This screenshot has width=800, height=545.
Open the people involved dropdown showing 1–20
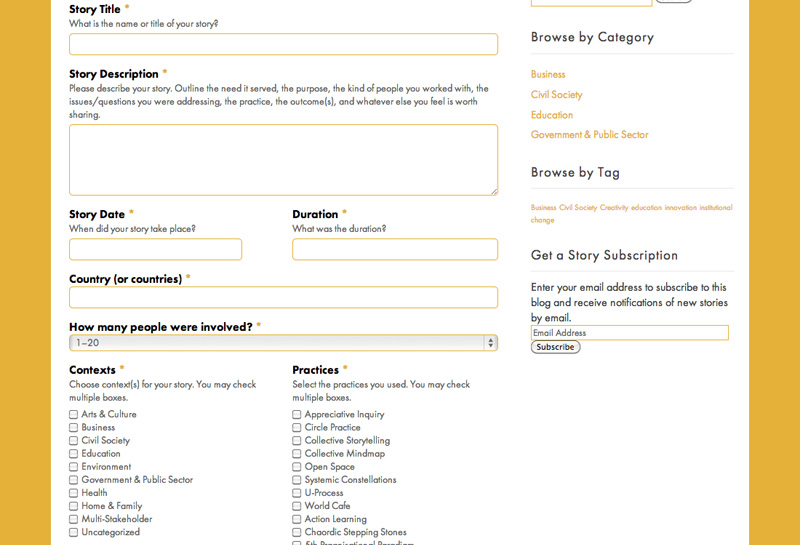click(283, 343)
